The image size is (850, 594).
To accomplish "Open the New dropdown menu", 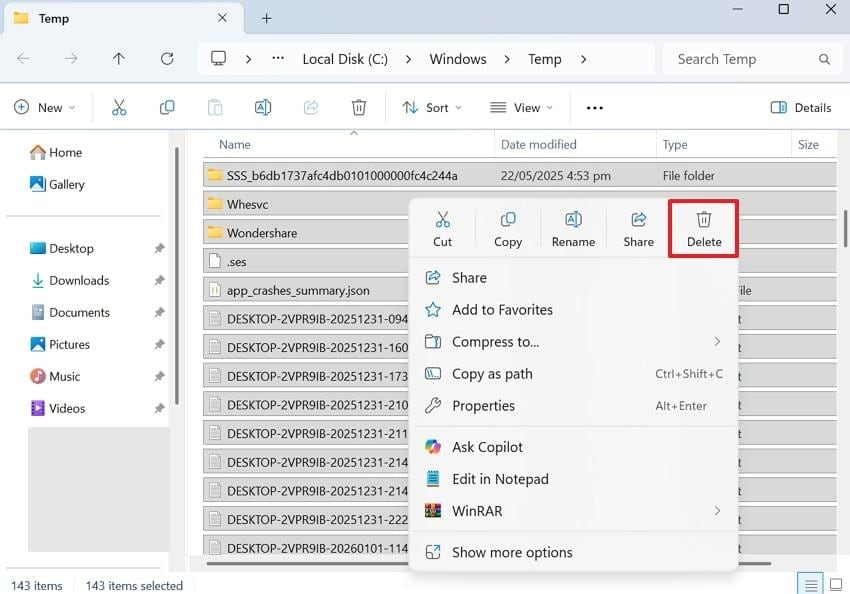I will click(x=45, y=107).
